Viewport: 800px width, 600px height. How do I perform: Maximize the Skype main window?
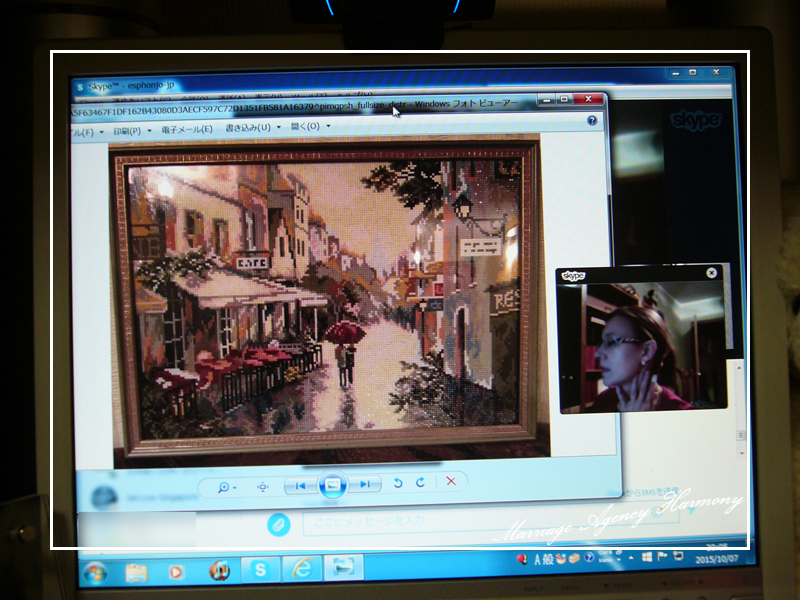point(692,73)
